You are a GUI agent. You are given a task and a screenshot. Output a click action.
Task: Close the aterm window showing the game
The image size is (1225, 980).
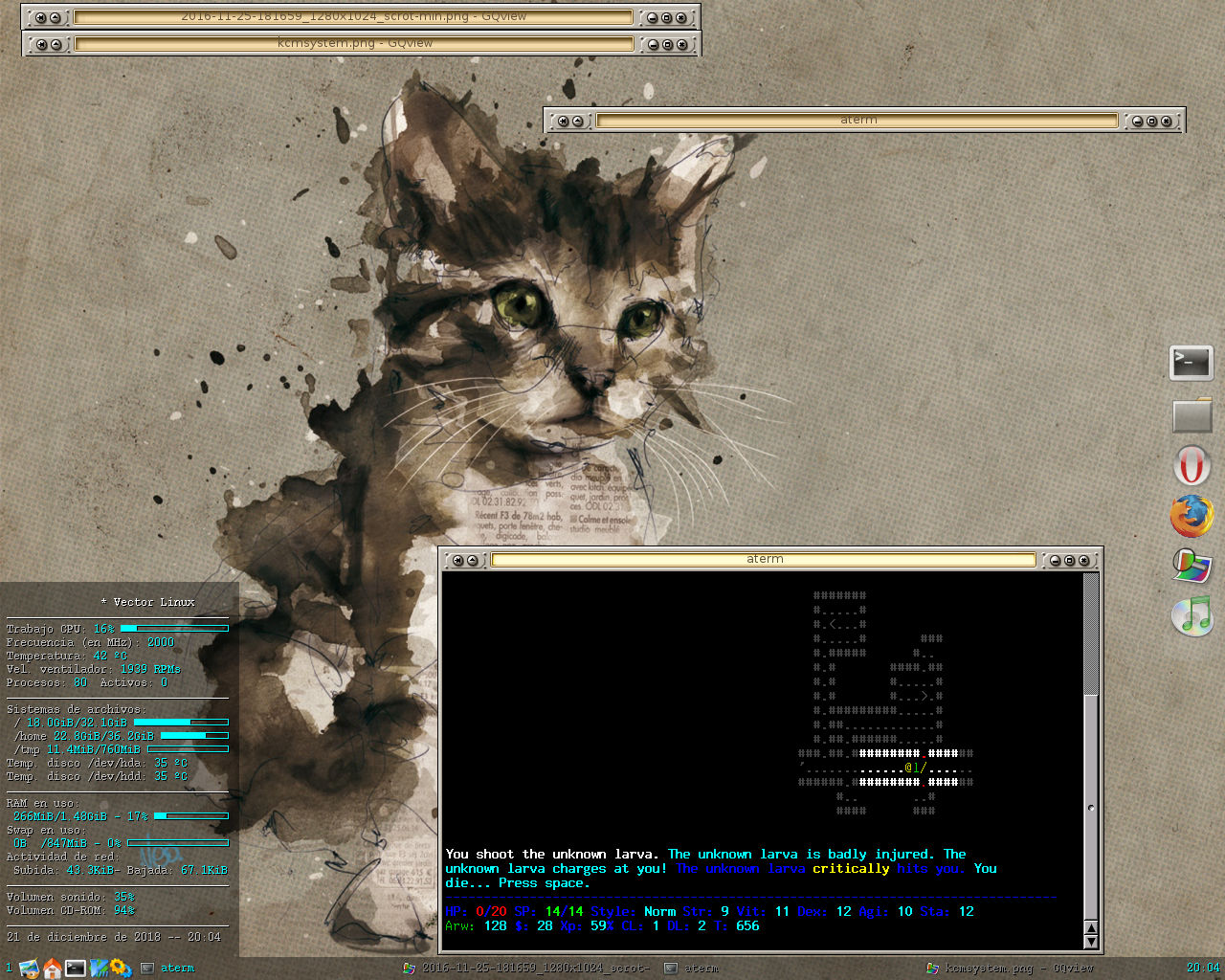[x=1084, y=560]
